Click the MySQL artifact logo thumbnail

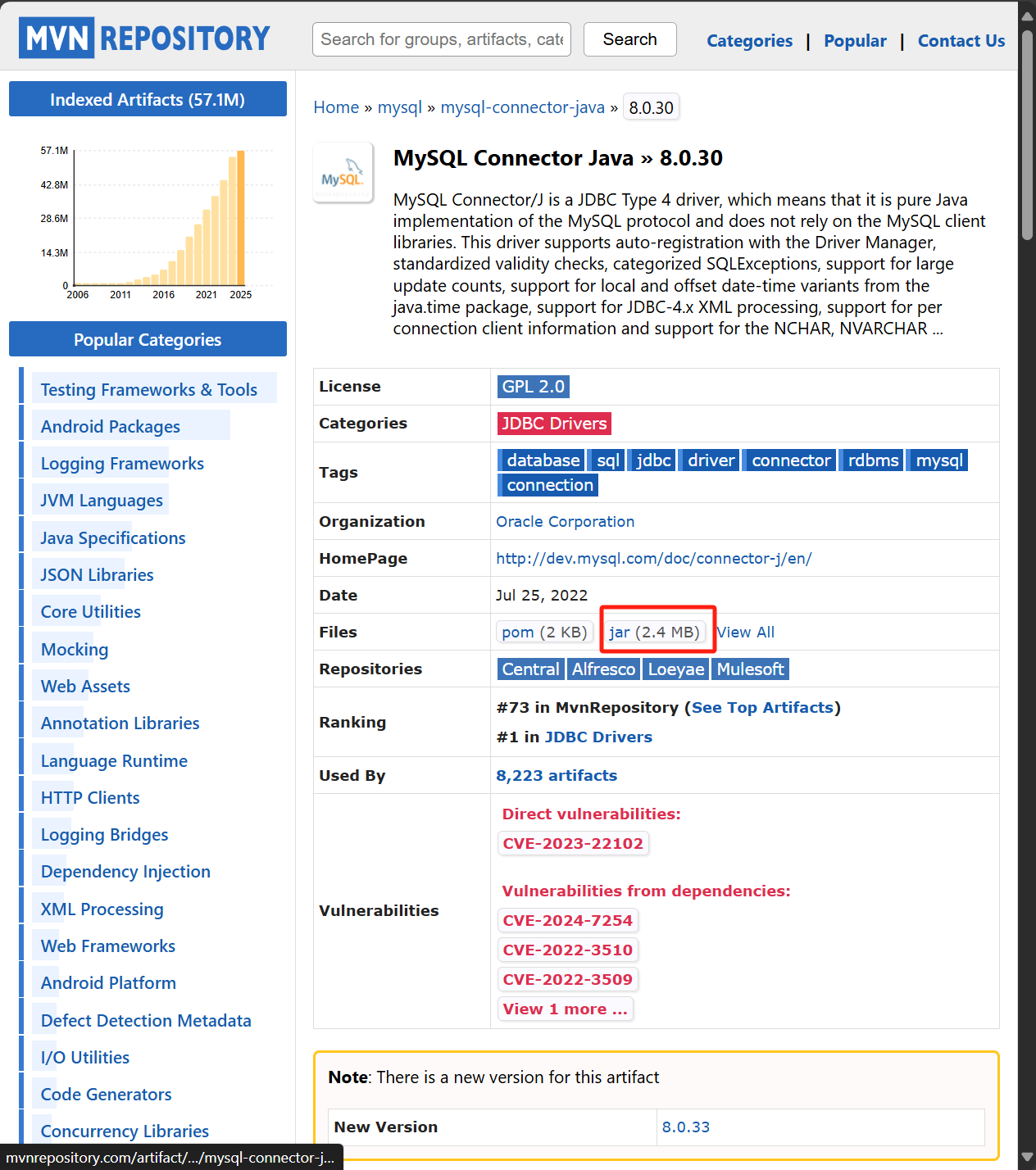pos(343,172)
